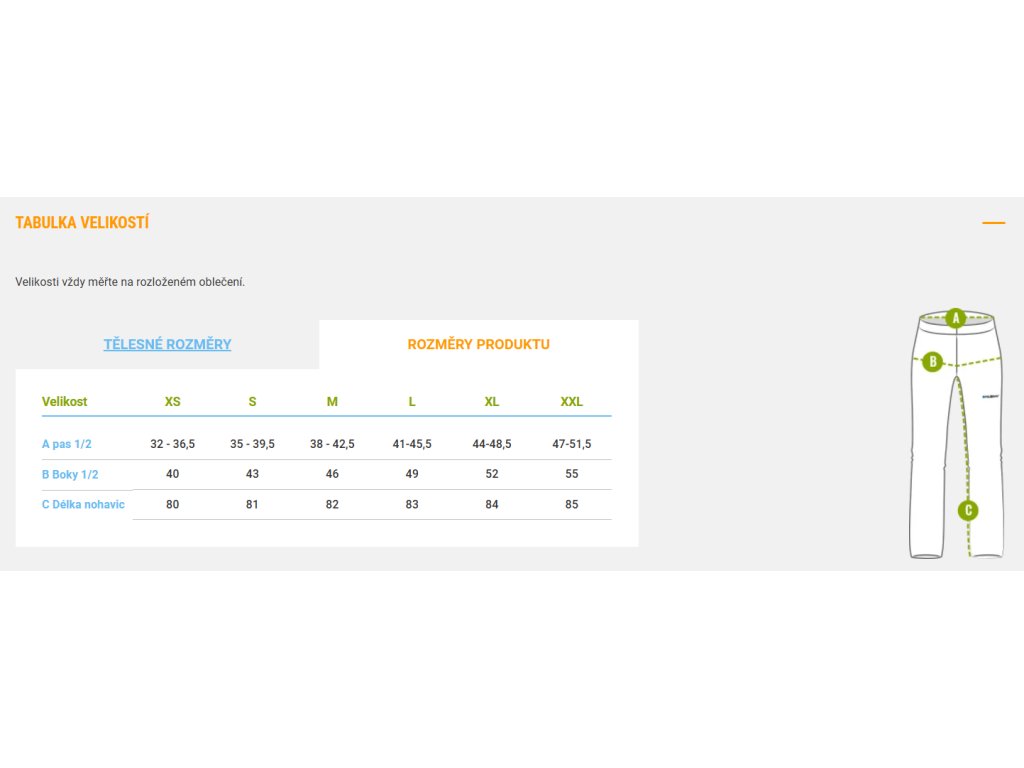1024x768 pixels.
Task: Click the hips value 46
Action: [x=332, y=474]
